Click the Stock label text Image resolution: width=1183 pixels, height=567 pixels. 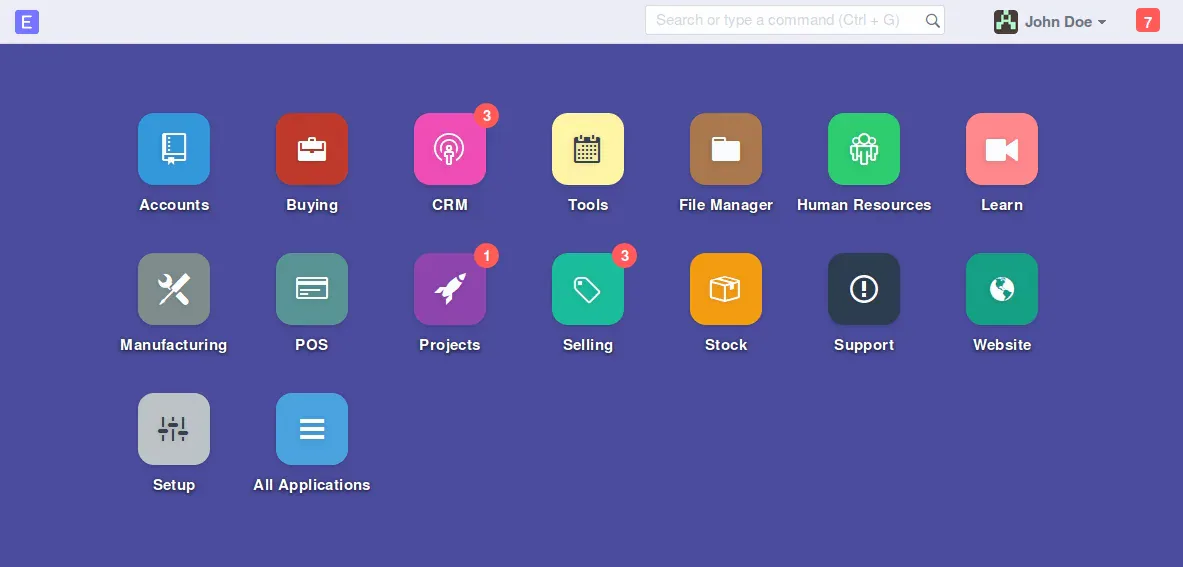[x=726, y=345]
